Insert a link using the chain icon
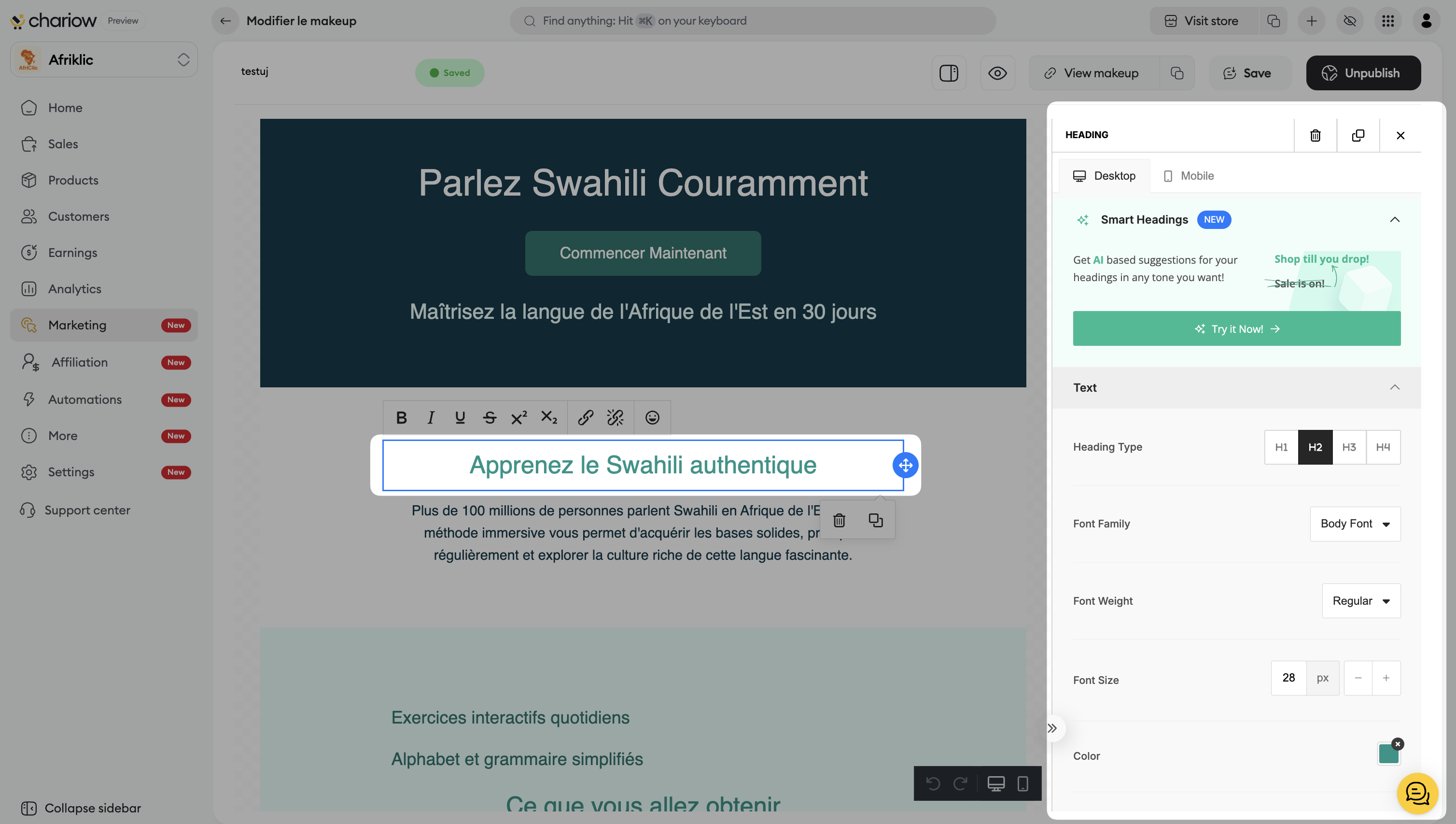 [585, 418]
